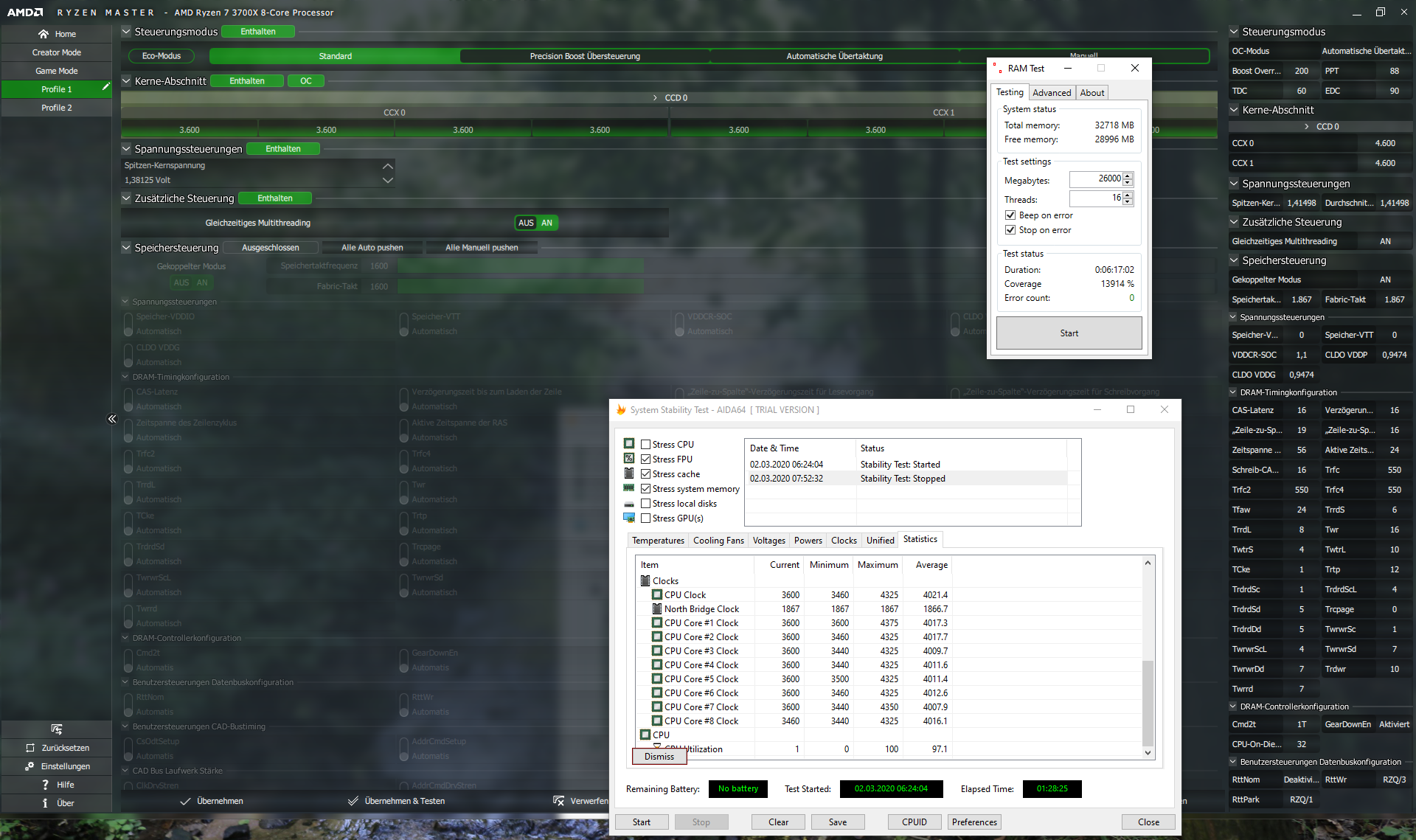Toggle Gleichzeitiges Multithreading to AUS
This screenshot has width=1416, height=840.
point(526,223)
